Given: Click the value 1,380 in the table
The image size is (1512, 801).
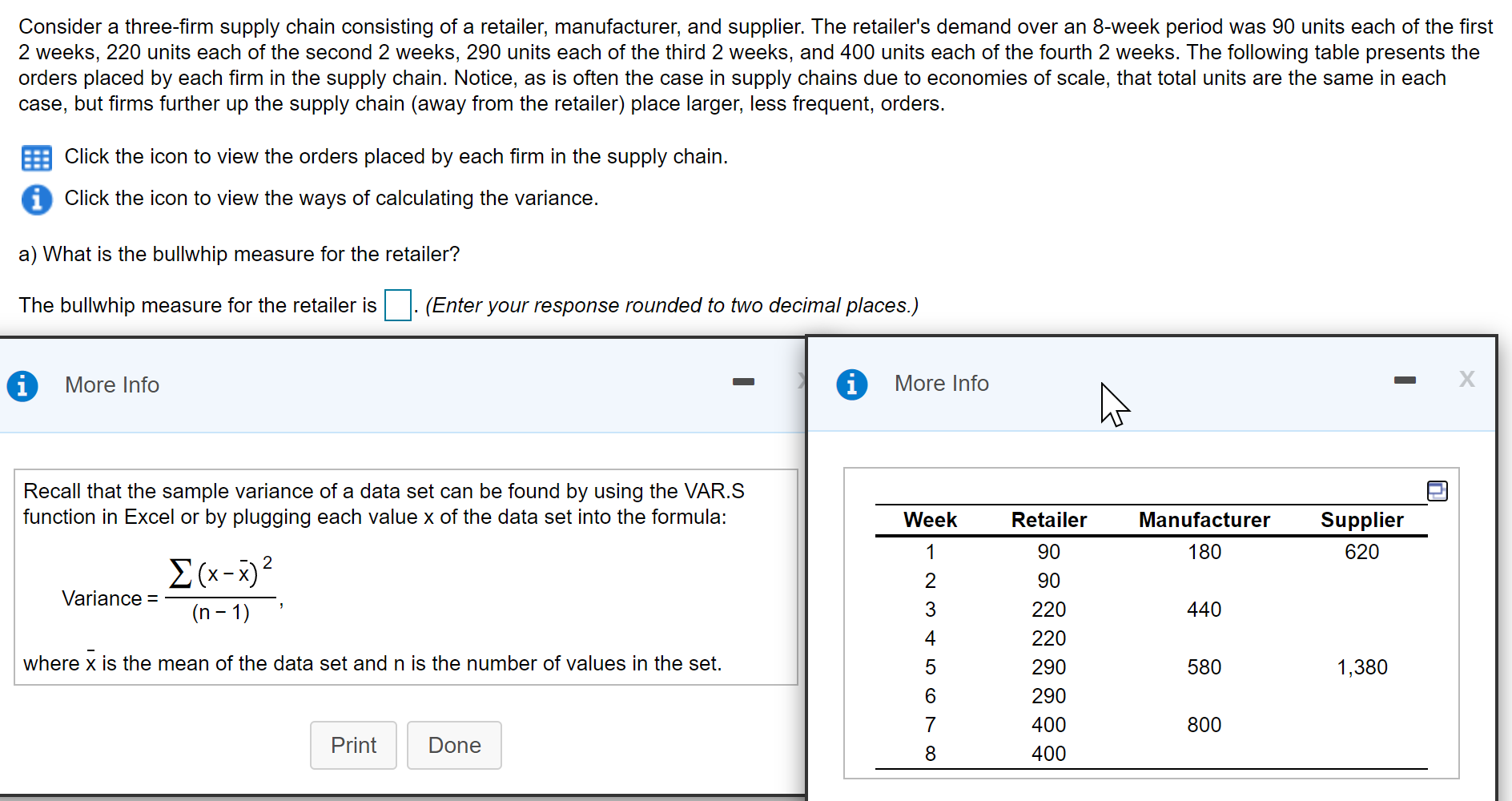Looking at the screenshot, I should pos(1363,666).
